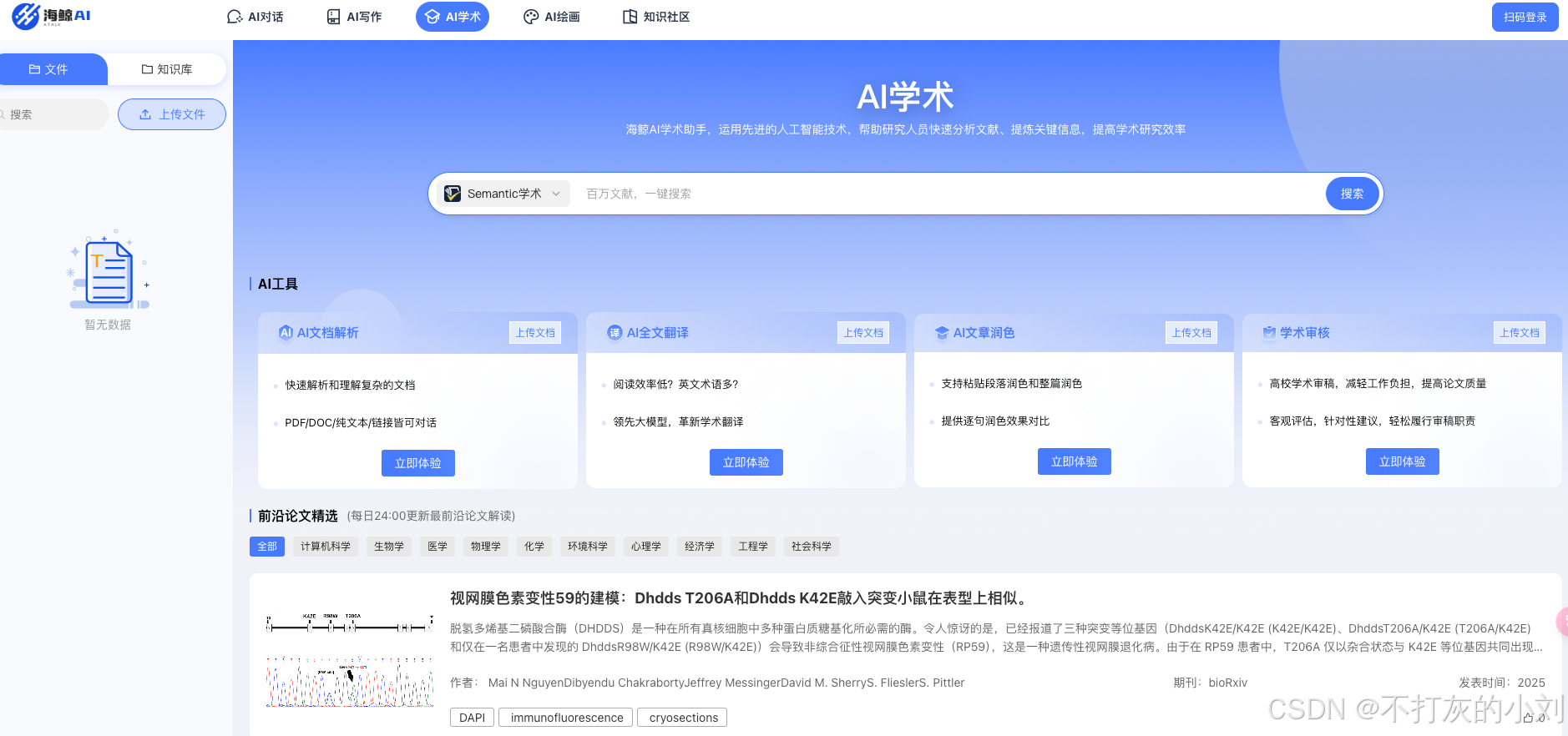
Task: Click the 期刊: bioRxiv text
Action: click(x=1211, y=683)
